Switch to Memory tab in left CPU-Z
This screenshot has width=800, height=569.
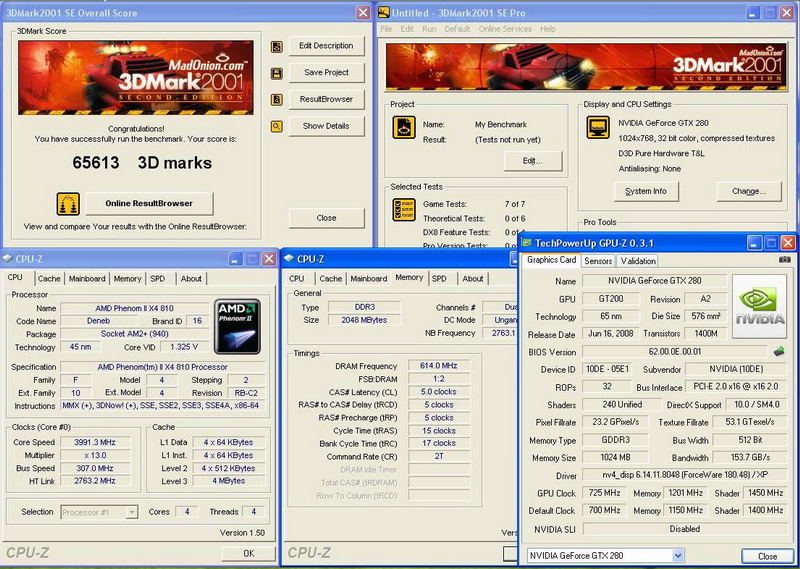pyautogui.click(x=128, y=279)
